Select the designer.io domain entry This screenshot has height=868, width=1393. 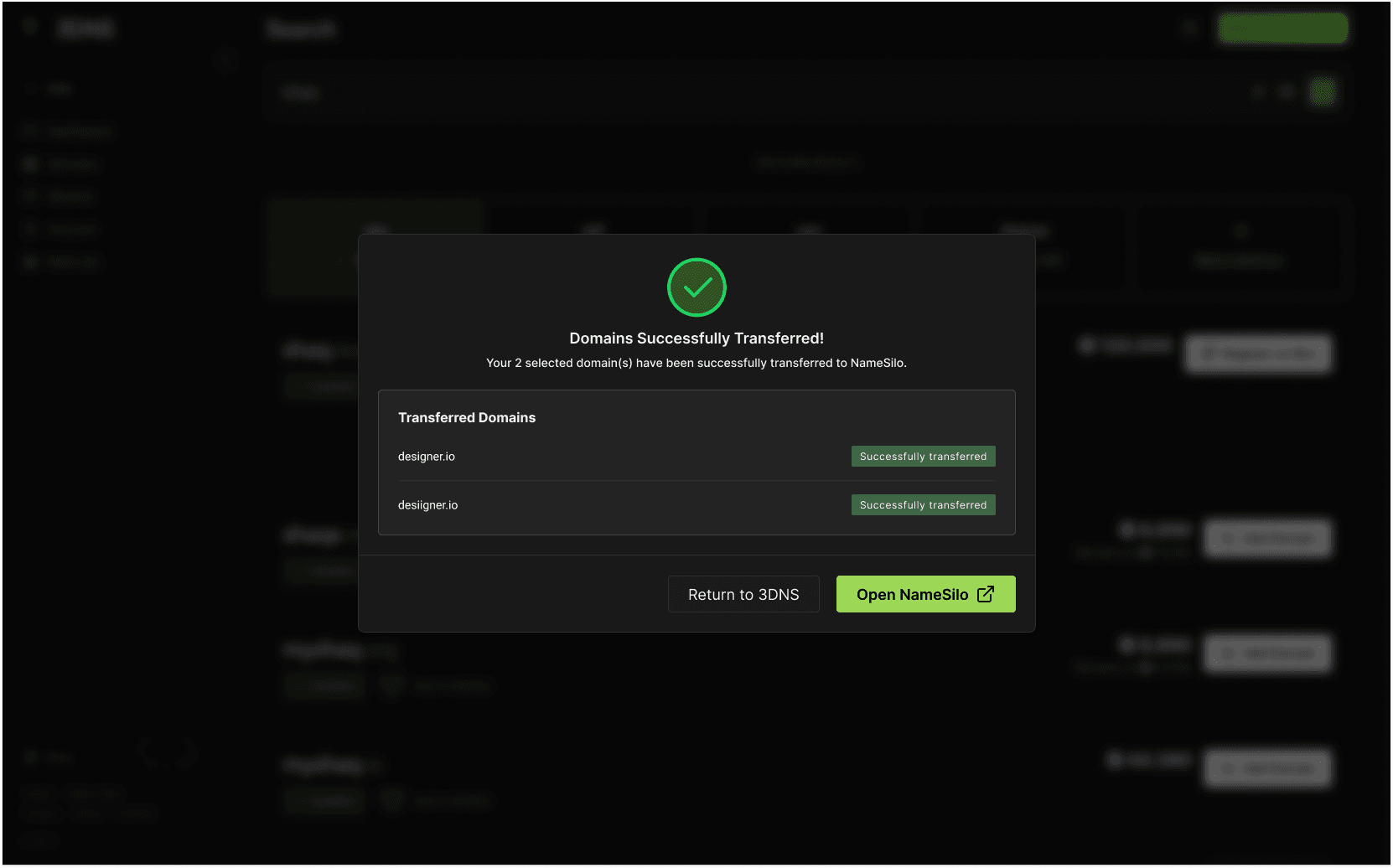(427, 457)
